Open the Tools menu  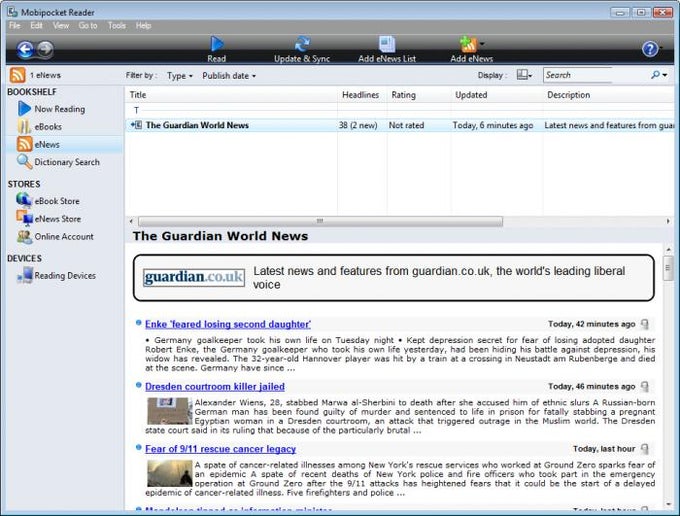click(x=117, y=26)
